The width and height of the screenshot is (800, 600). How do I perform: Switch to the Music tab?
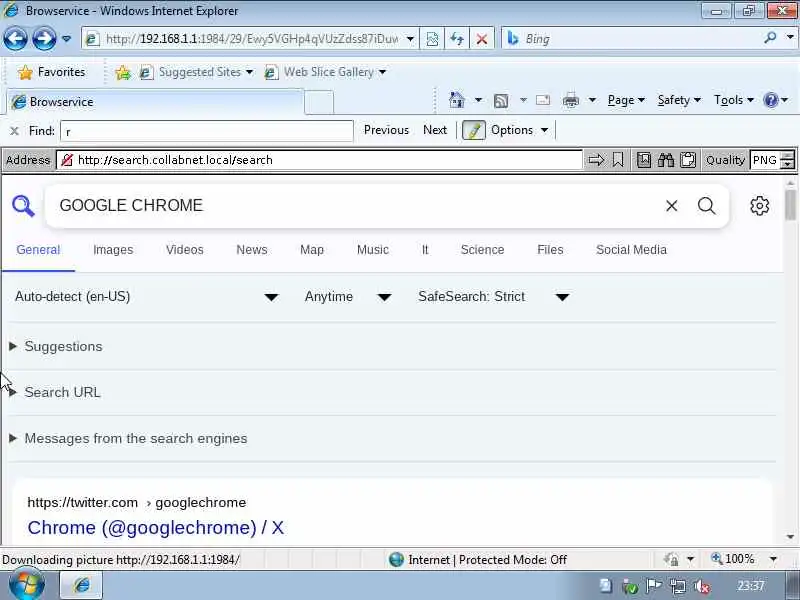pyautogui.click(x=372, y=250)
